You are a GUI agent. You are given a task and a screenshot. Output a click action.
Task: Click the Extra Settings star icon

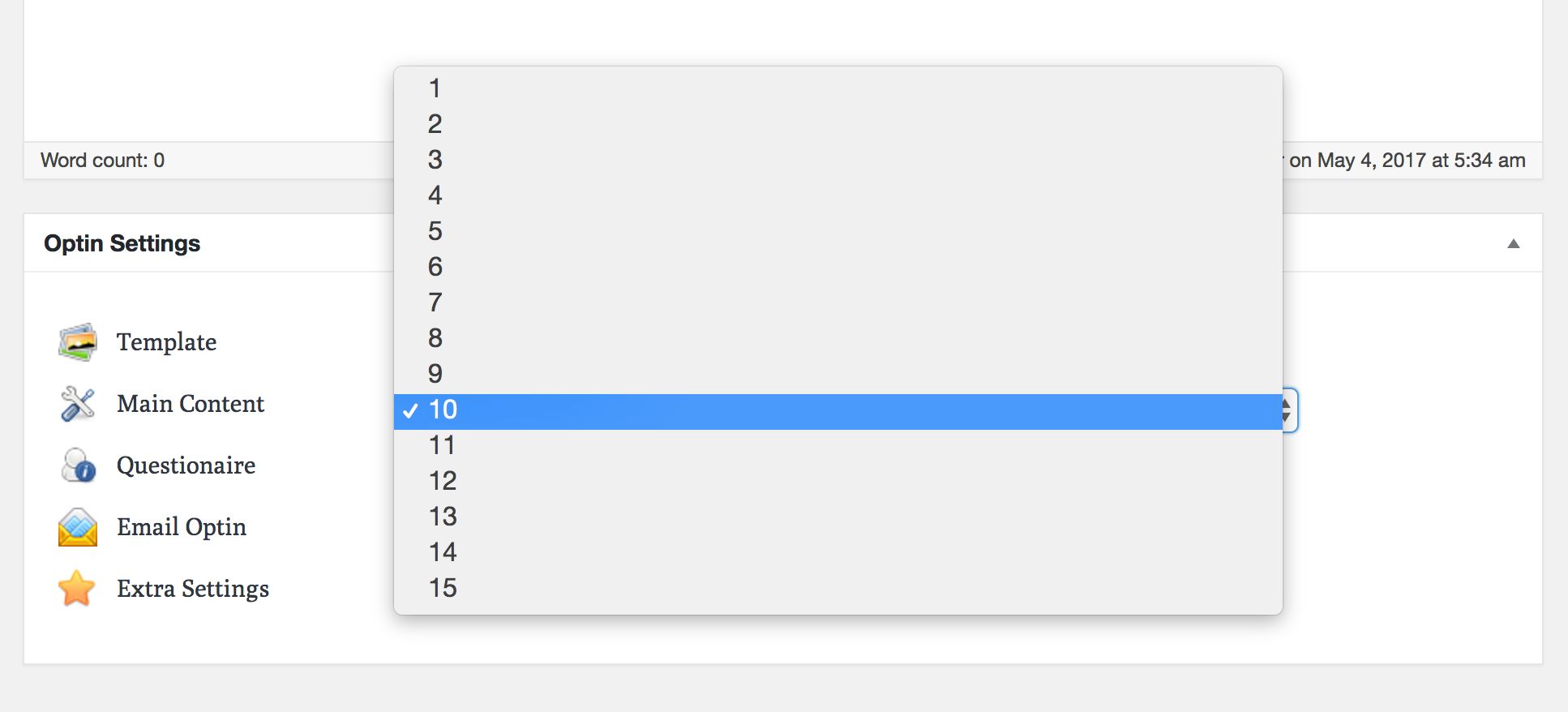[x=77, y=588]
